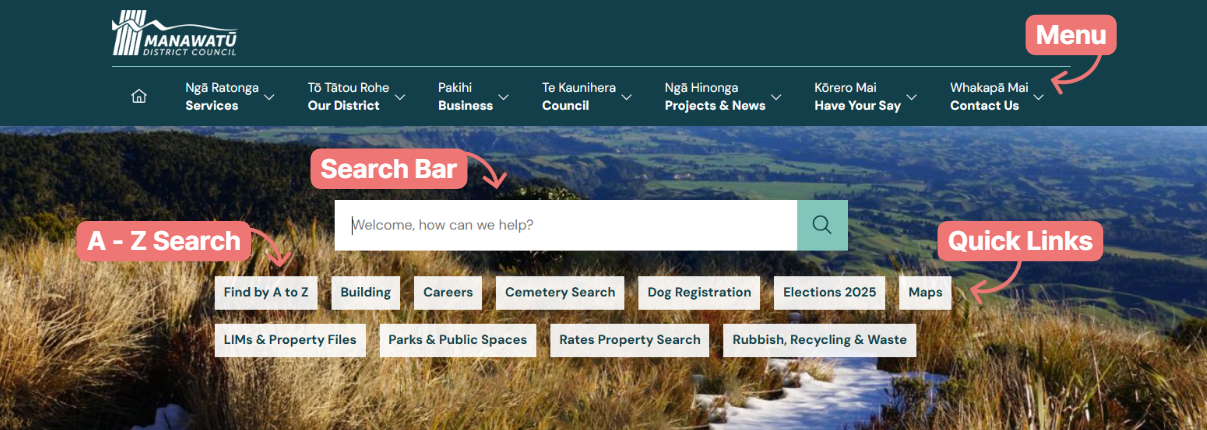Expand the Business dropdown chevron
The width and height of the screenshot is (1207, 430).
[x=504, y=98]
